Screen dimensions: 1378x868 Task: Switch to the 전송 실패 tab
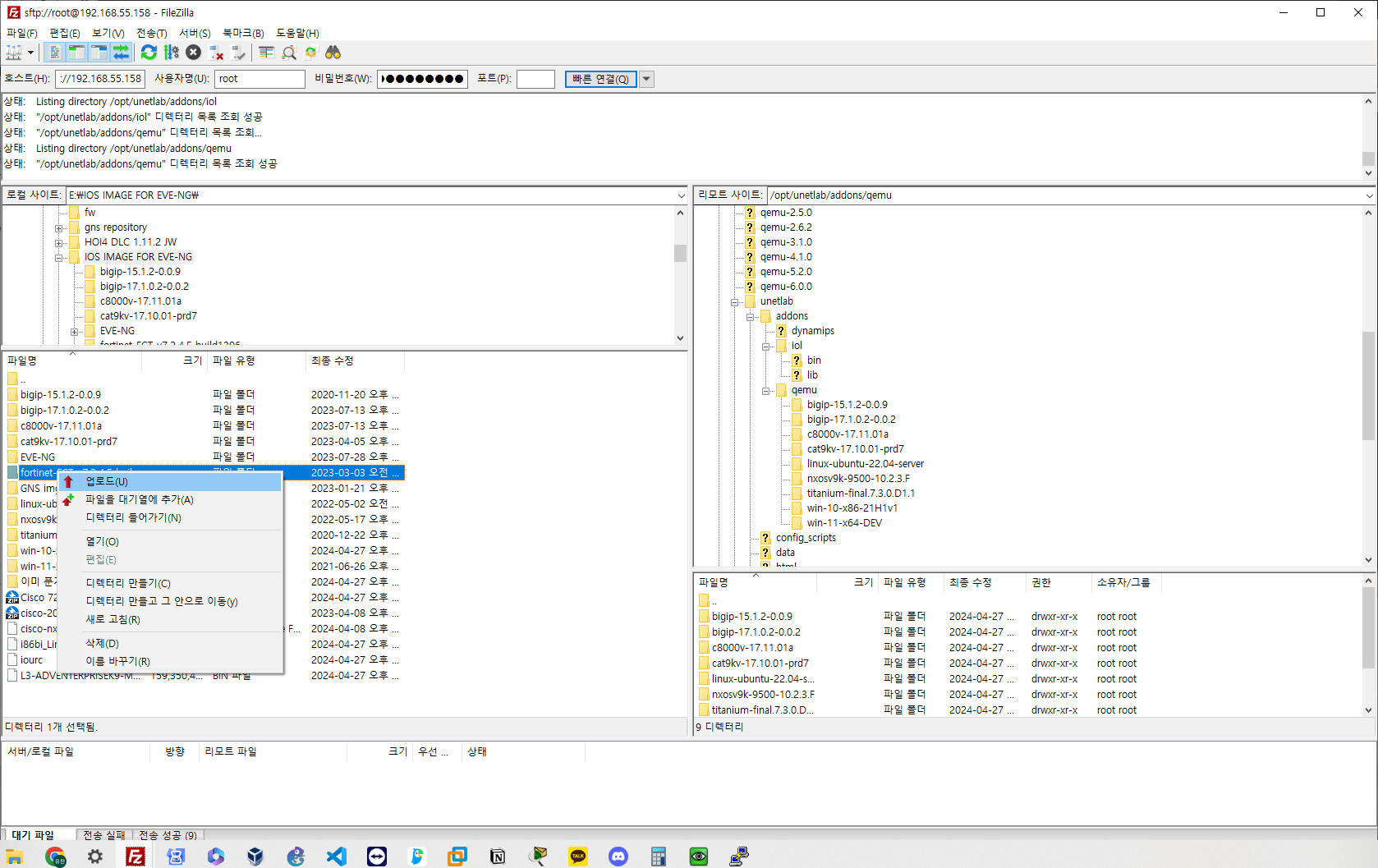(x=104, y=835)
